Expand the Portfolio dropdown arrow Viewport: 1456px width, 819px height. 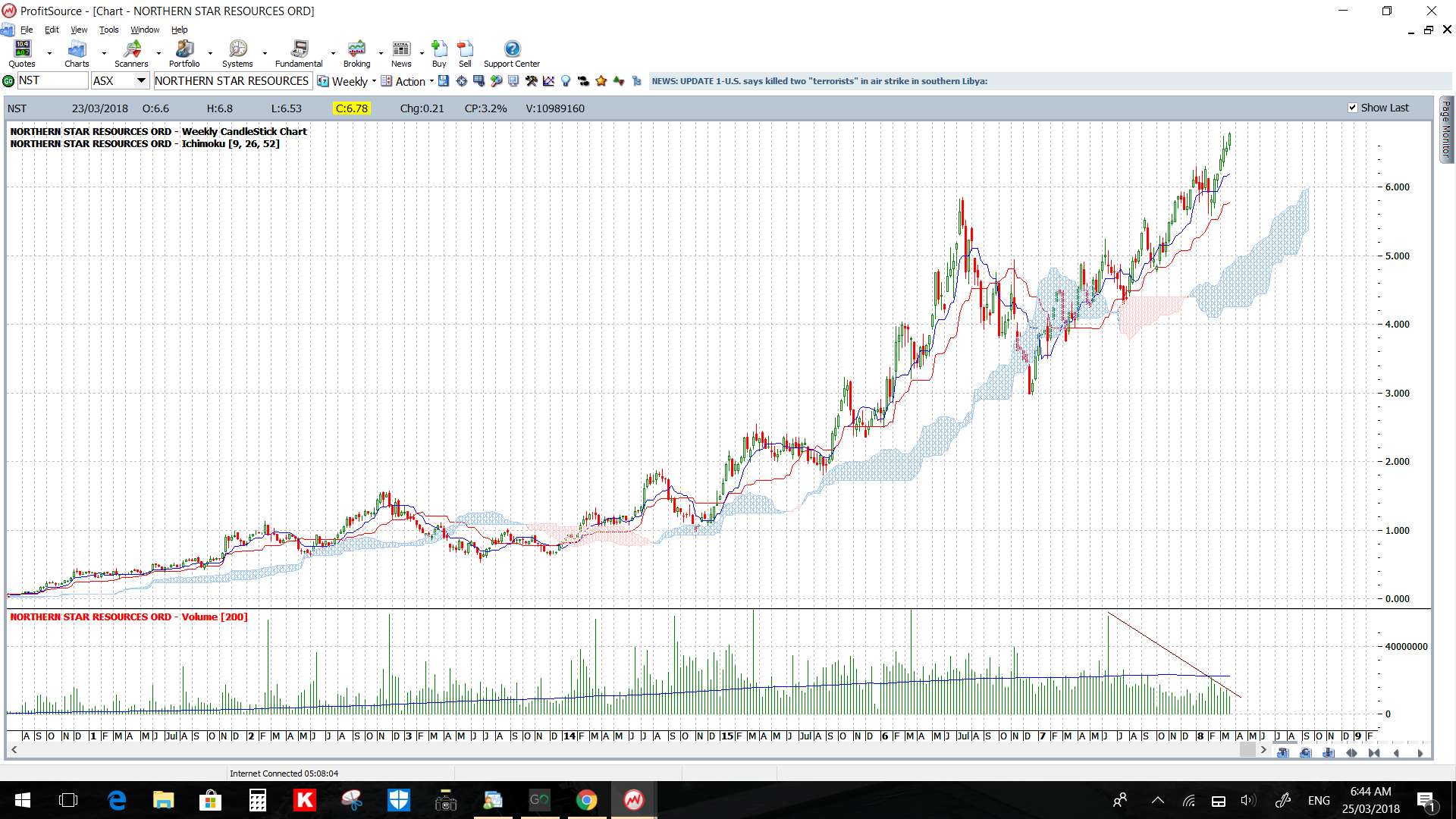pos(210,54)
